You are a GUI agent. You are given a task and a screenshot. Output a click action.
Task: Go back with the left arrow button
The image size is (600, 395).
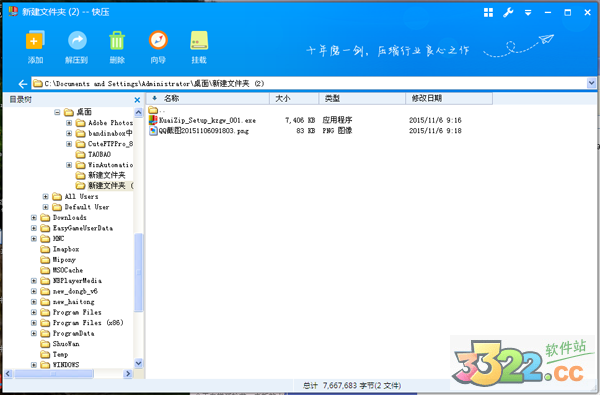pos(23,84)
